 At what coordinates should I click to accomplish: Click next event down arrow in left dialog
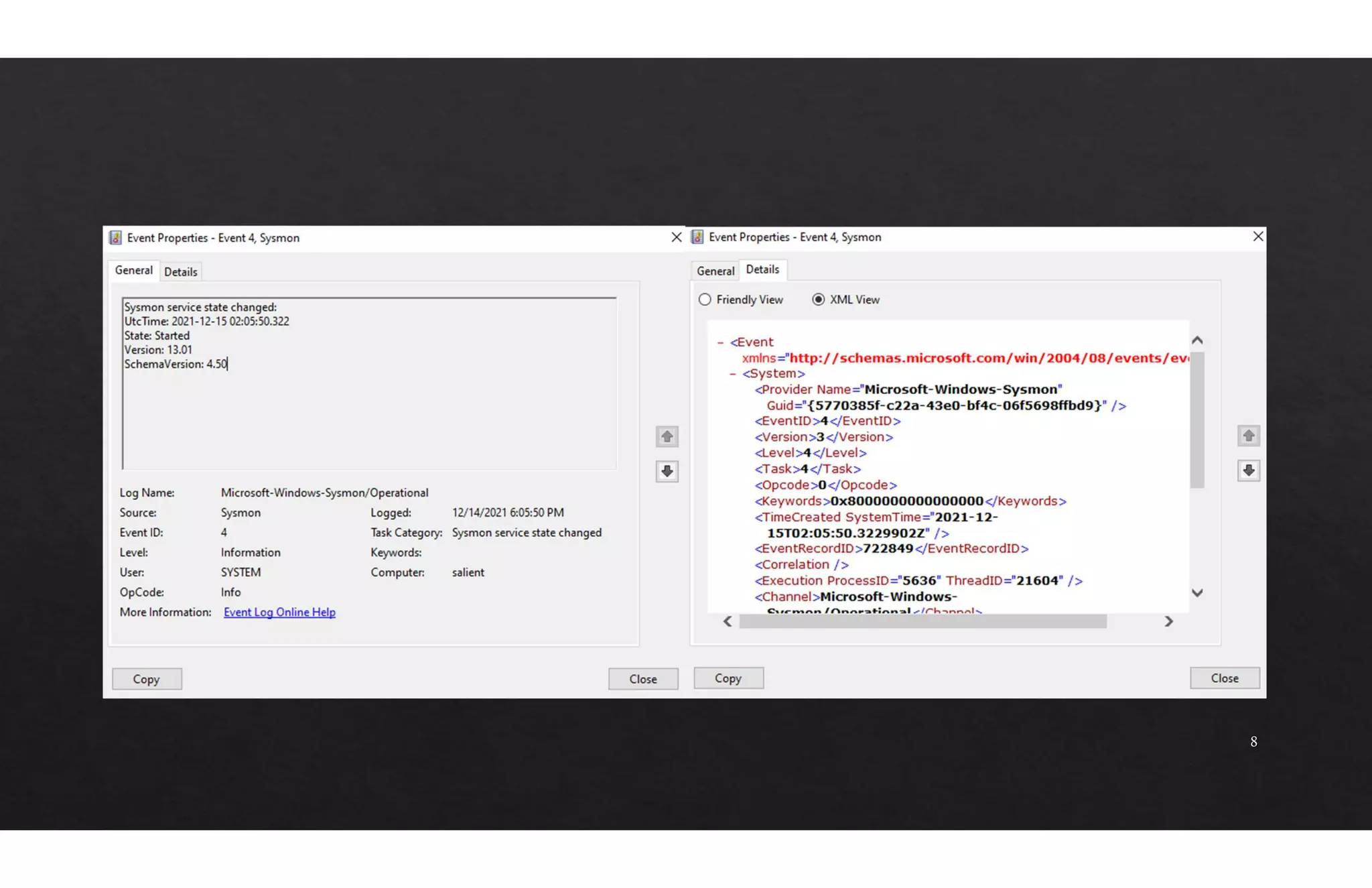click(667, 471)
